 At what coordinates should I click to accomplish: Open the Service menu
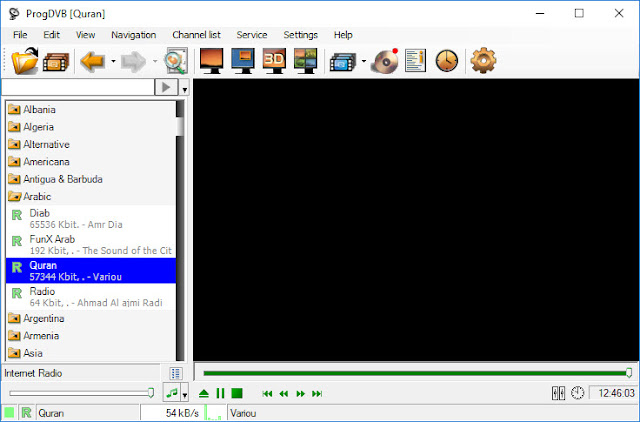pos(252,35)
